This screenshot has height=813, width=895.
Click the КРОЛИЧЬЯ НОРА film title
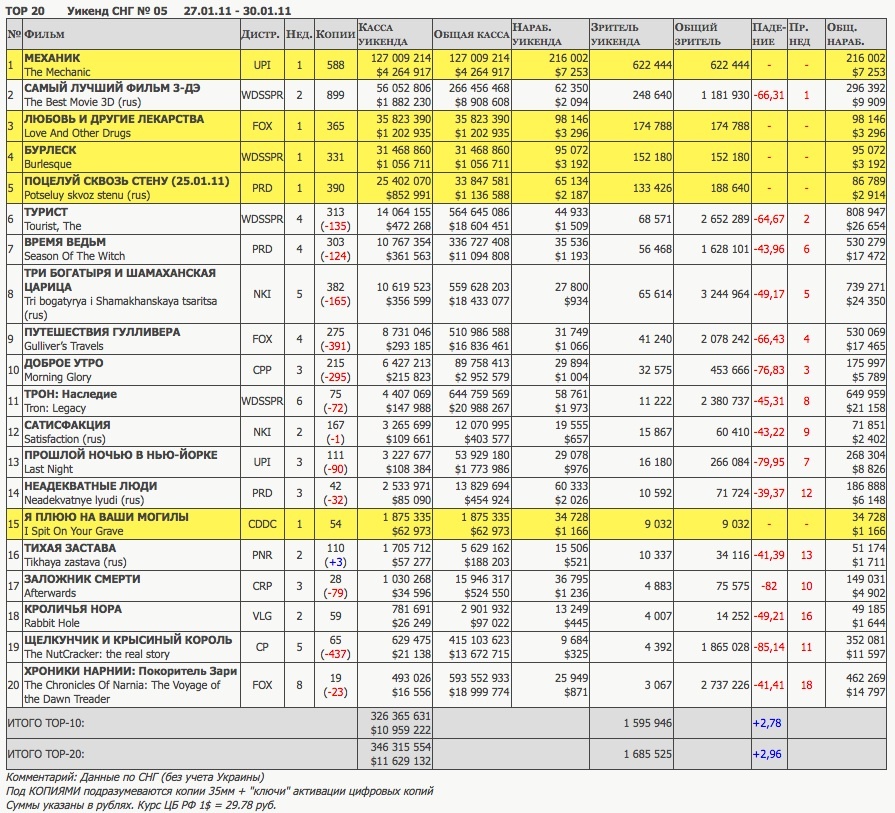pyautogui.click(x=72, y=609)
